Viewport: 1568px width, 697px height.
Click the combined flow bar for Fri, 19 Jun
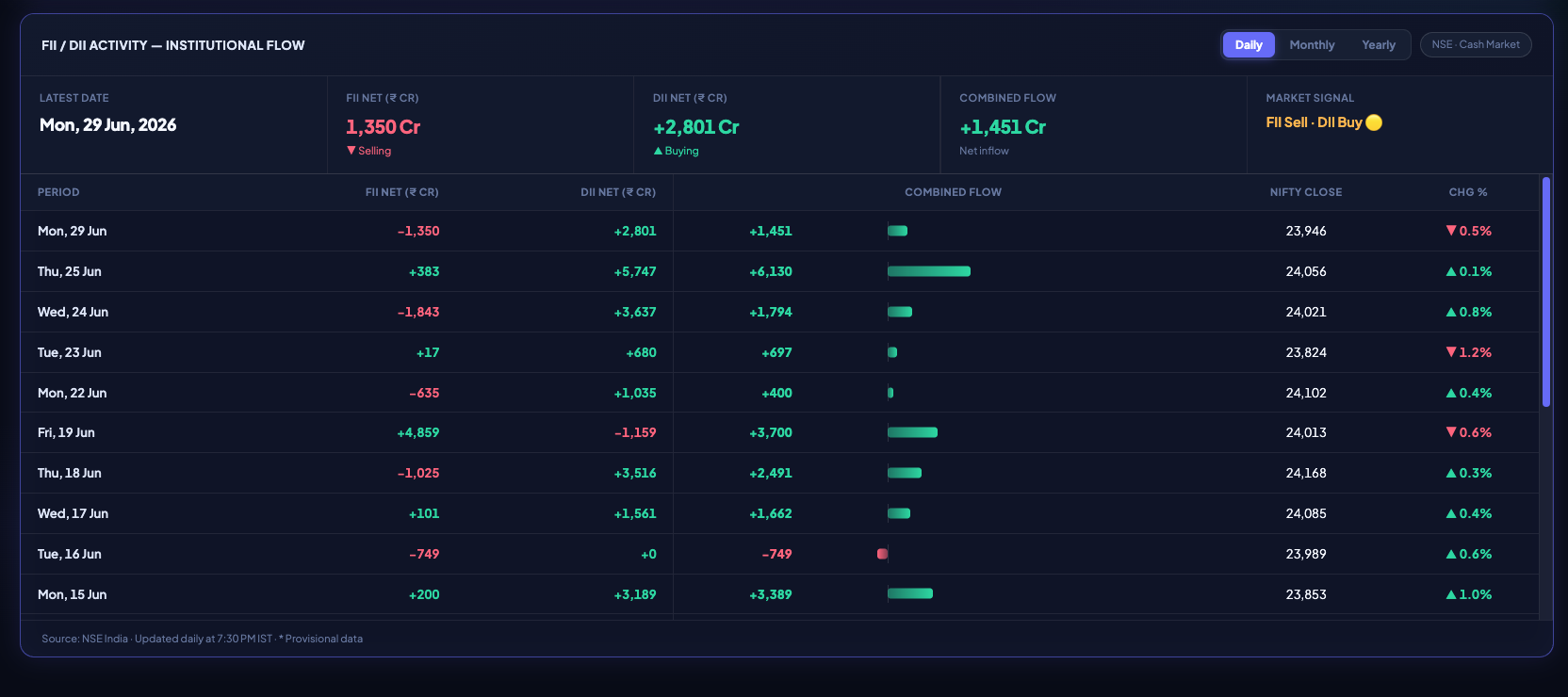click(x=912, y=432)
